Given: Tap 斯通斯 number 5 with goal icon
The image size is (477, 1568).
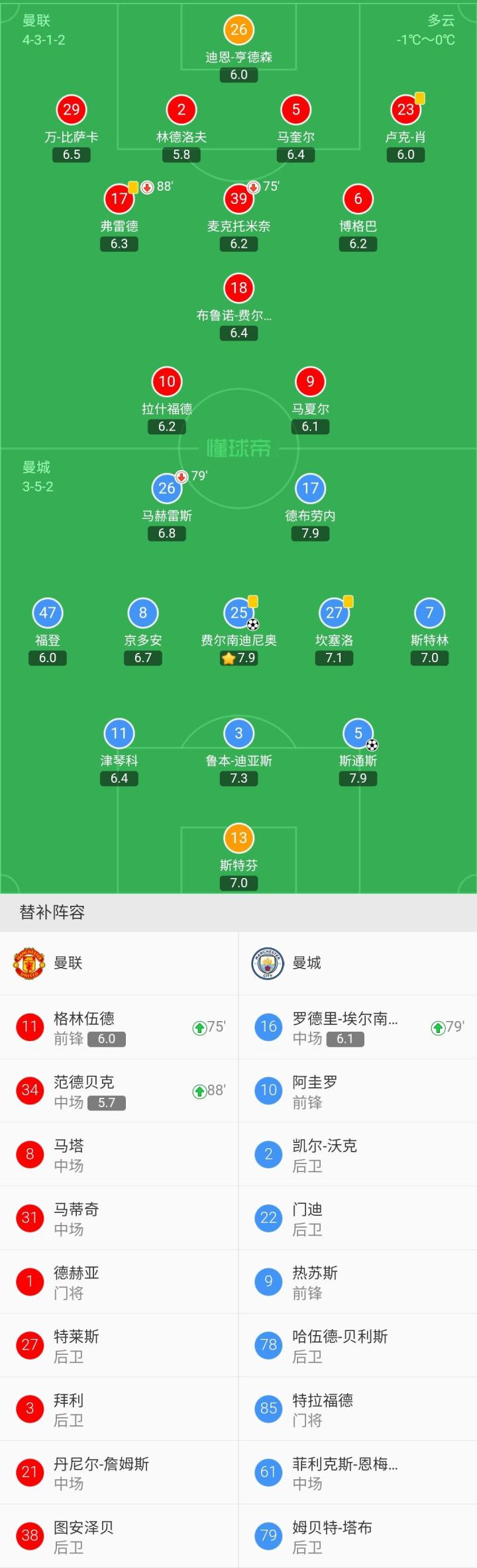Looking at the screenshot, I should 358,734.
